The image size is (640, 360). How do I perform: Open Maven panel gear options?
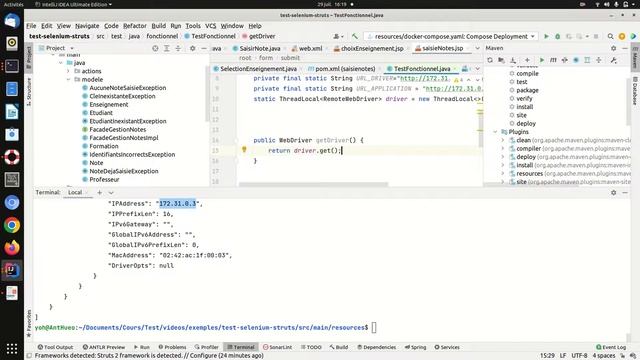click(x=613, y=48)
